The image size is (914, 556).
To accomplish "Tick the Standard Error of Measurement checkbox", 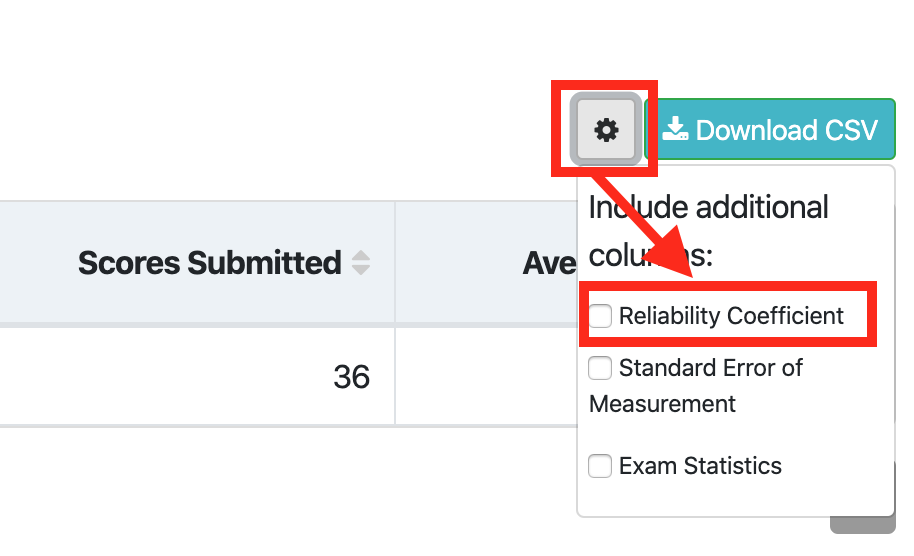I will click(x=600, y=368).
